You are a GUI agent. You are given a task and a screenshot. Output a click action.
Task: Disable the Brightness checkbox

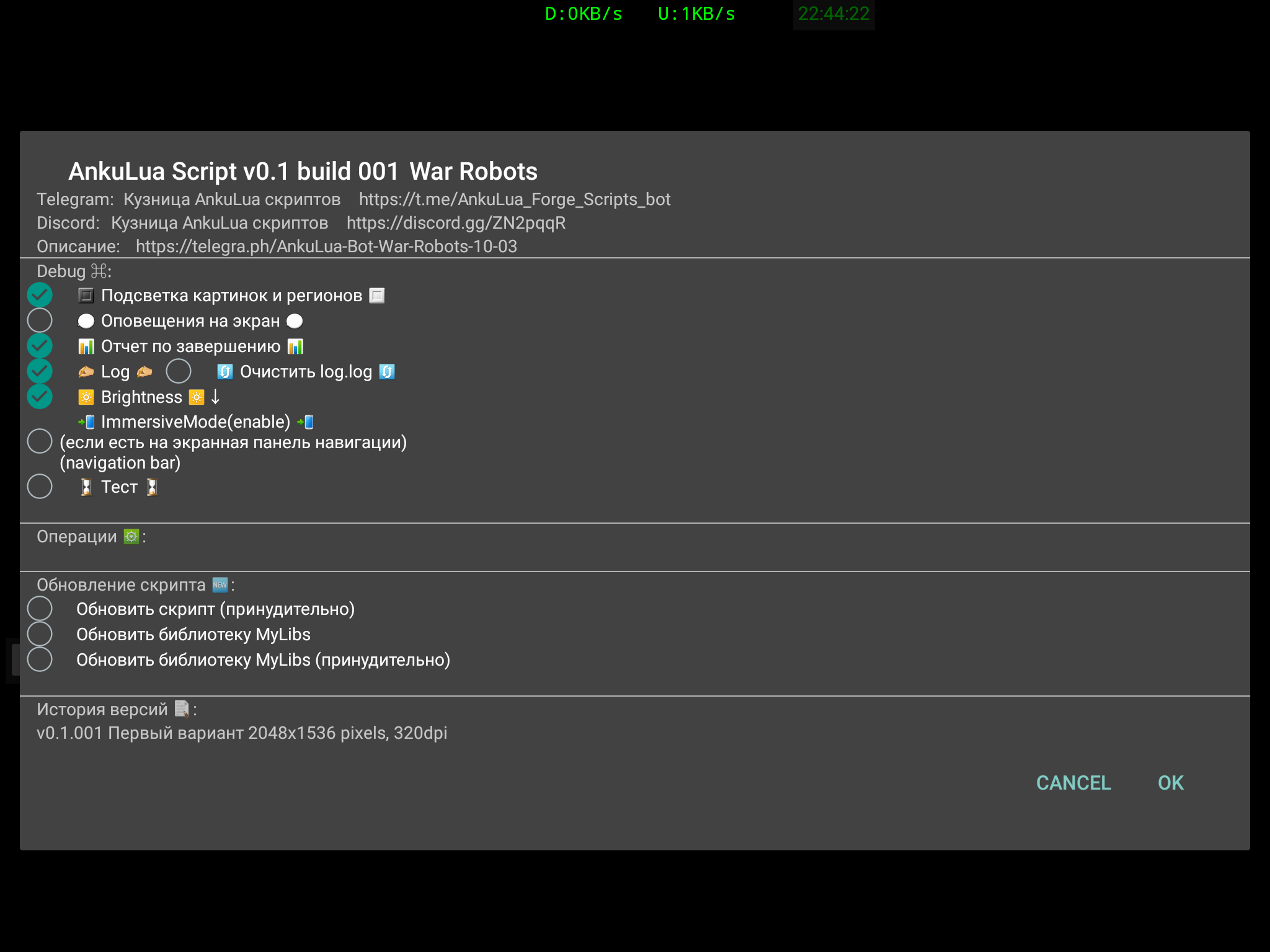point(40,397)
